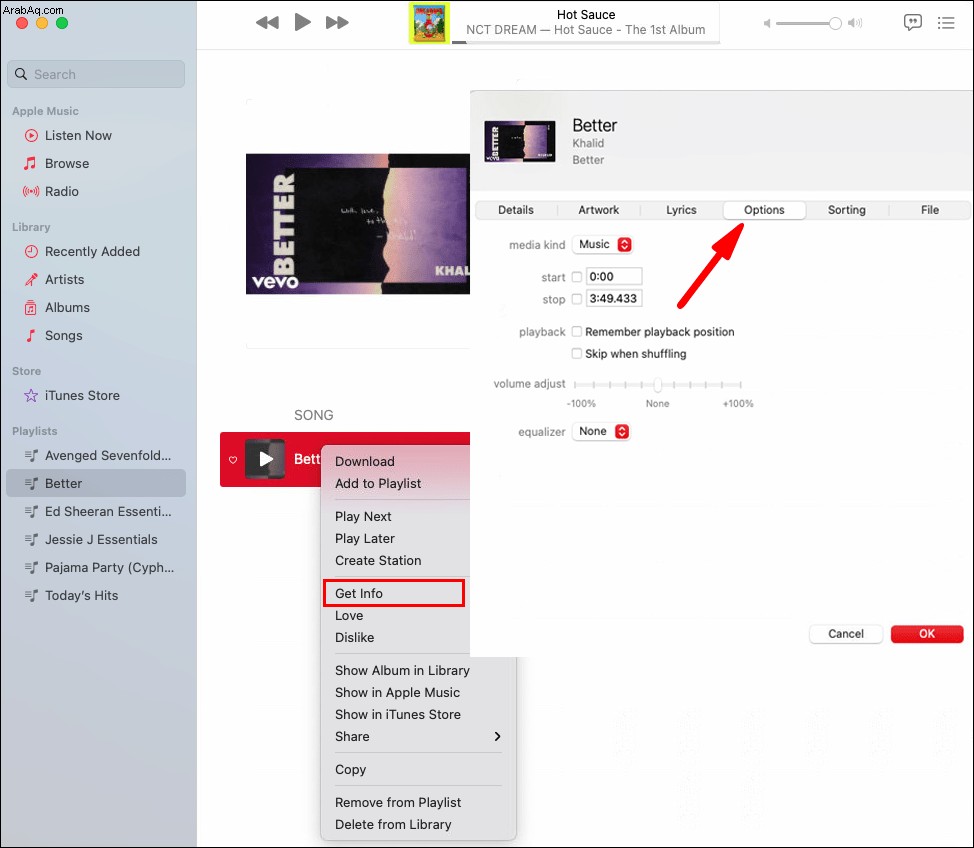Viewport: 974px width, 848px height.
Task: Click the heart icon on Better song row
Action: tap(233, 460)
